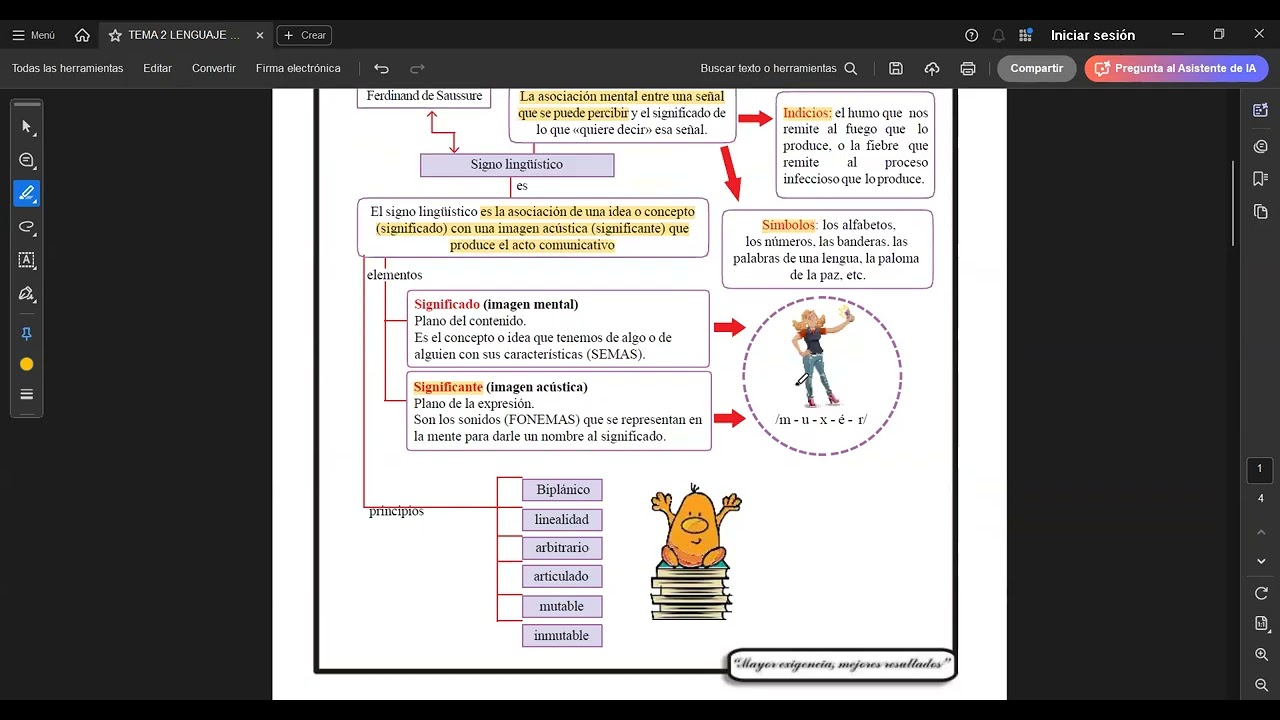The width and height of the screenshot is (1280, 720).
Task: Open Todas las herramientas
Action: tap(67, 68)
